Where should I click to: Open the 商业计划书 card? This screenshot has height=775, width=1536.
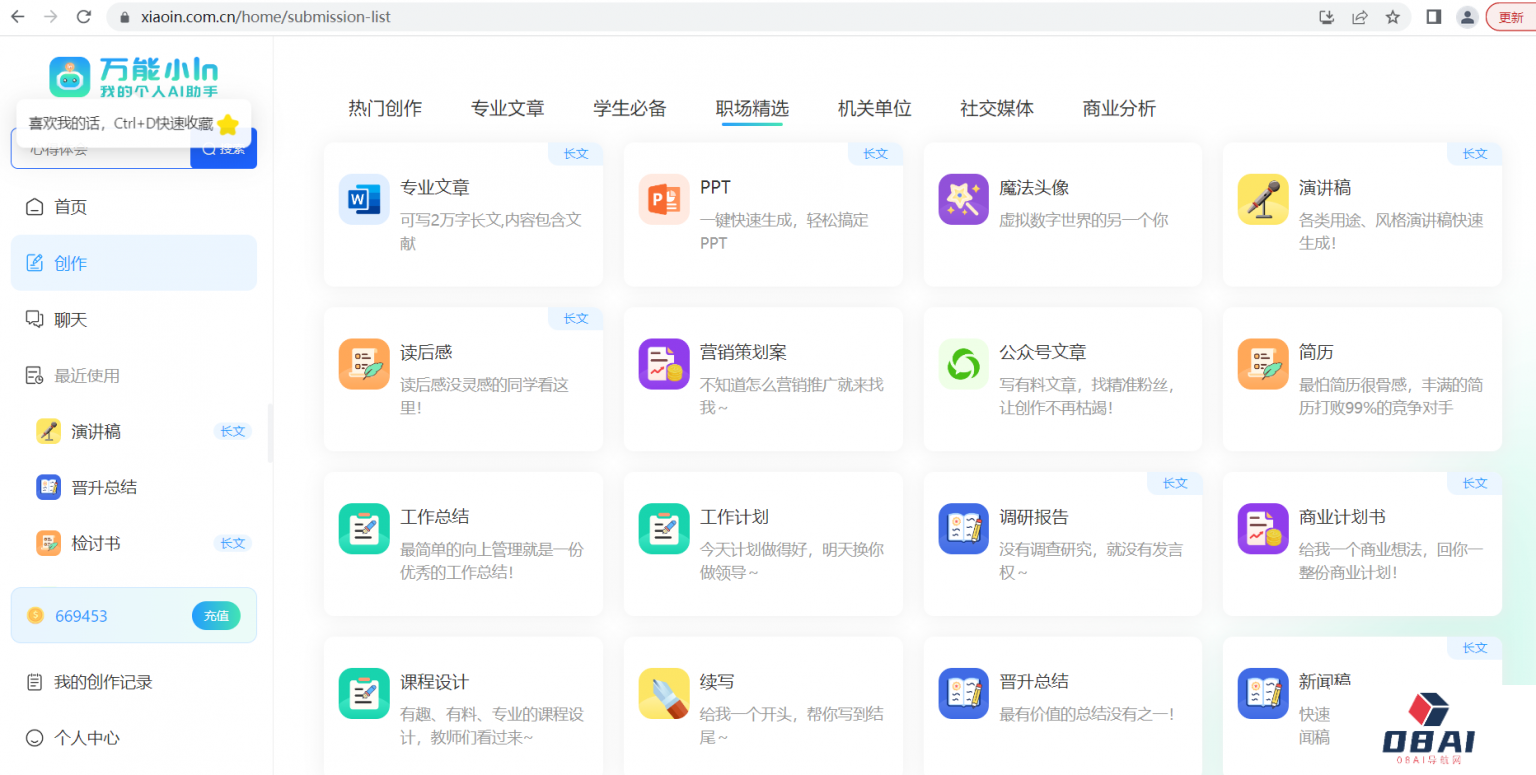click(1361, 543)
